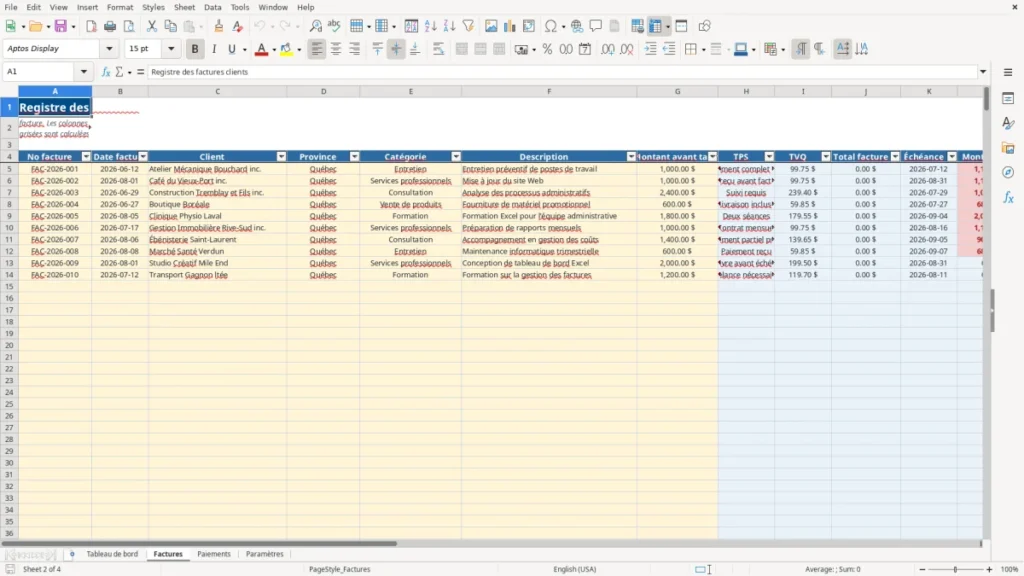Click the zoom out minus button

(x=922, y=569)
